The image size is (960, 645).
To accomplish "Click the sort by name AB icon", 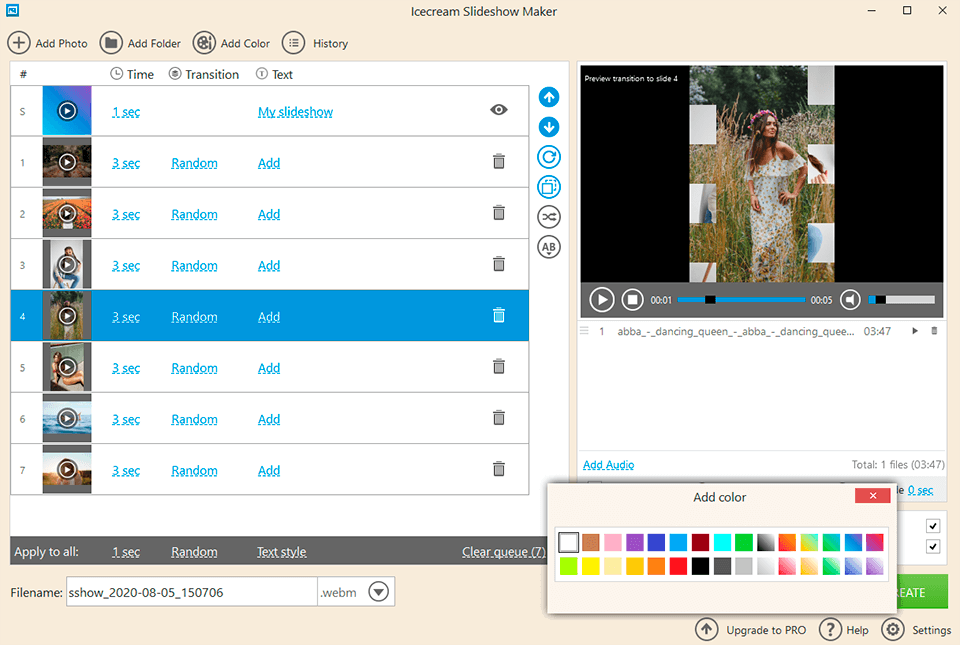I will coord(549,247).
